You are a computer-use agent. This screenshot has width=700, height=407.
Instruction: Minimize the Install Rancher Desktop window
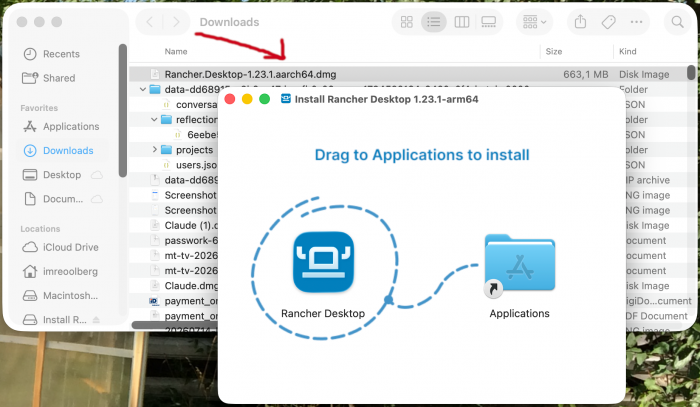(x=247, y=99)
